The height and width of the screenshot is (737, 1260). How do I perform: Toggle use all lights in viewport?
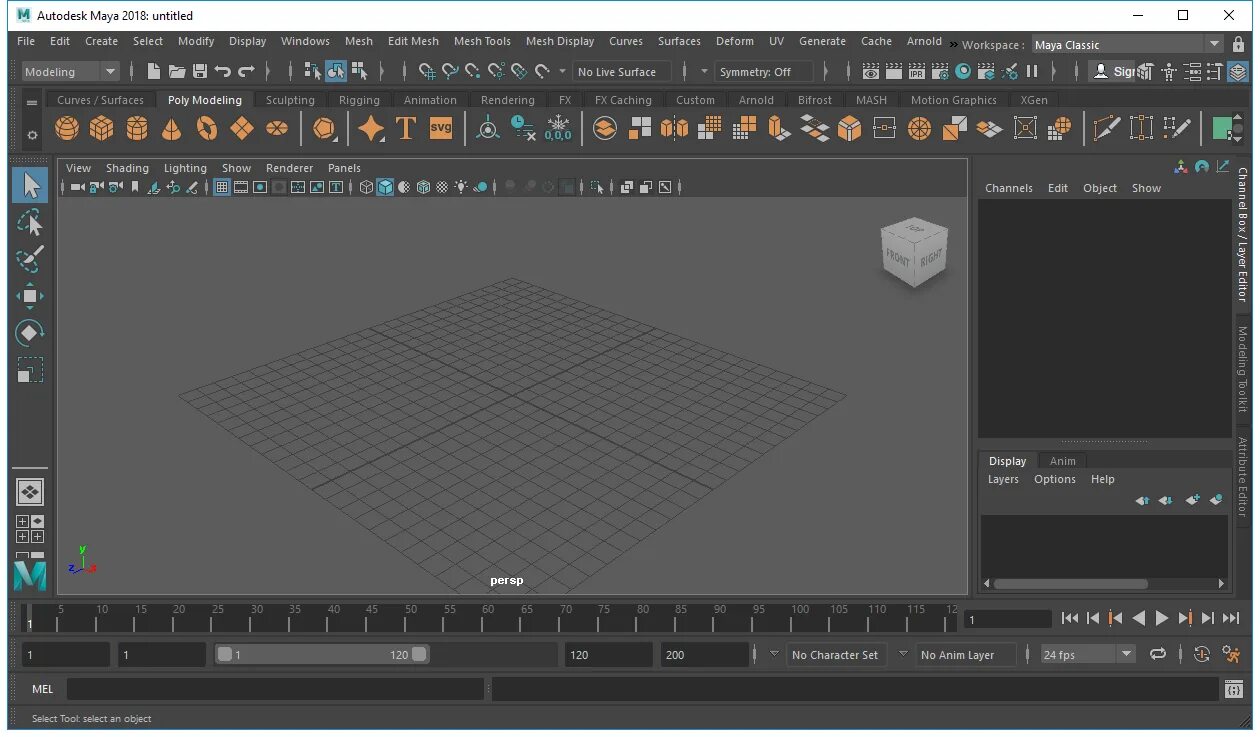coord(461,187)
